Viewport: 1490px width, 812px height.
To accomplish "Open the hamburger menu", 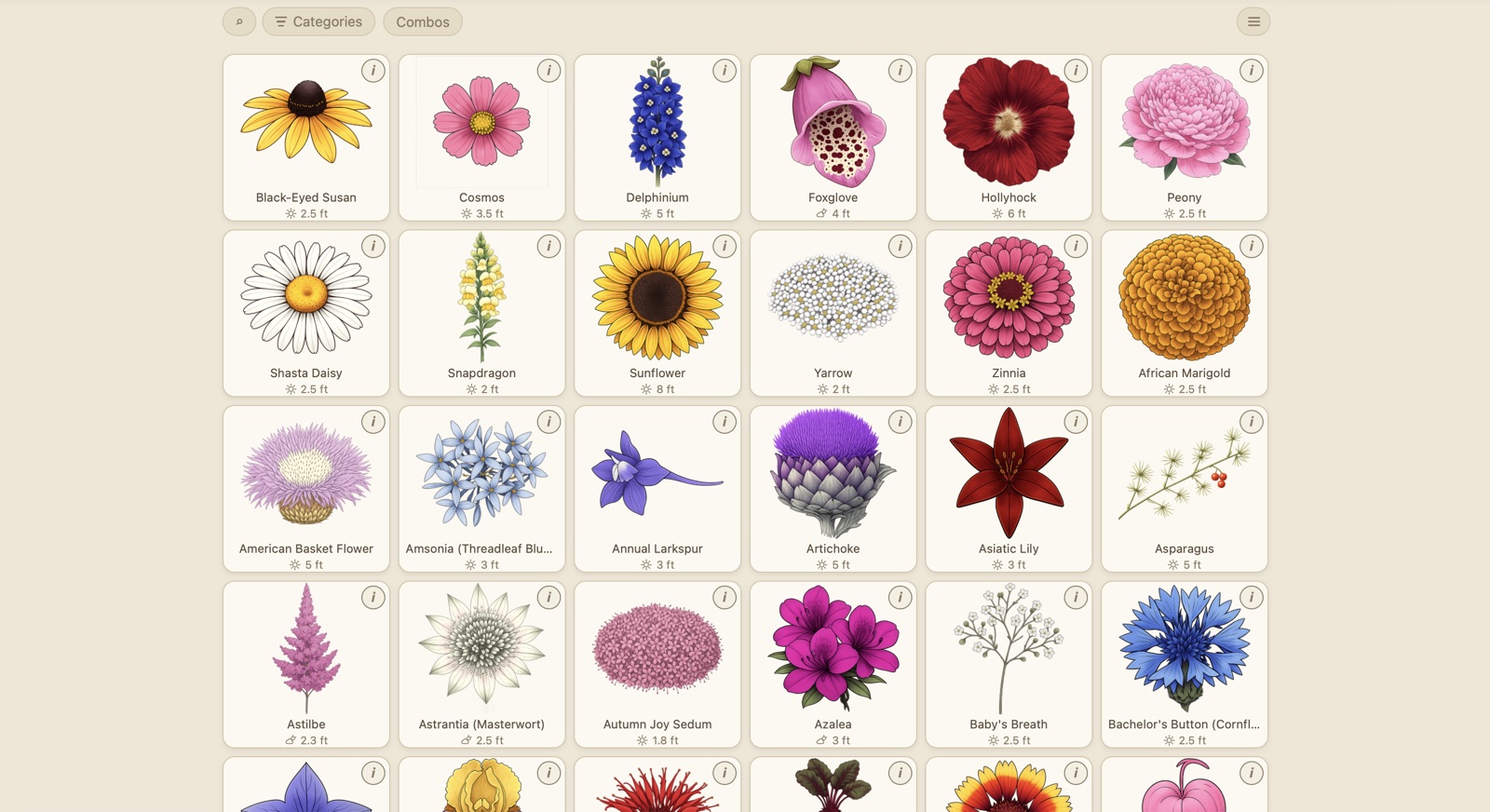I will [1253, 21].
